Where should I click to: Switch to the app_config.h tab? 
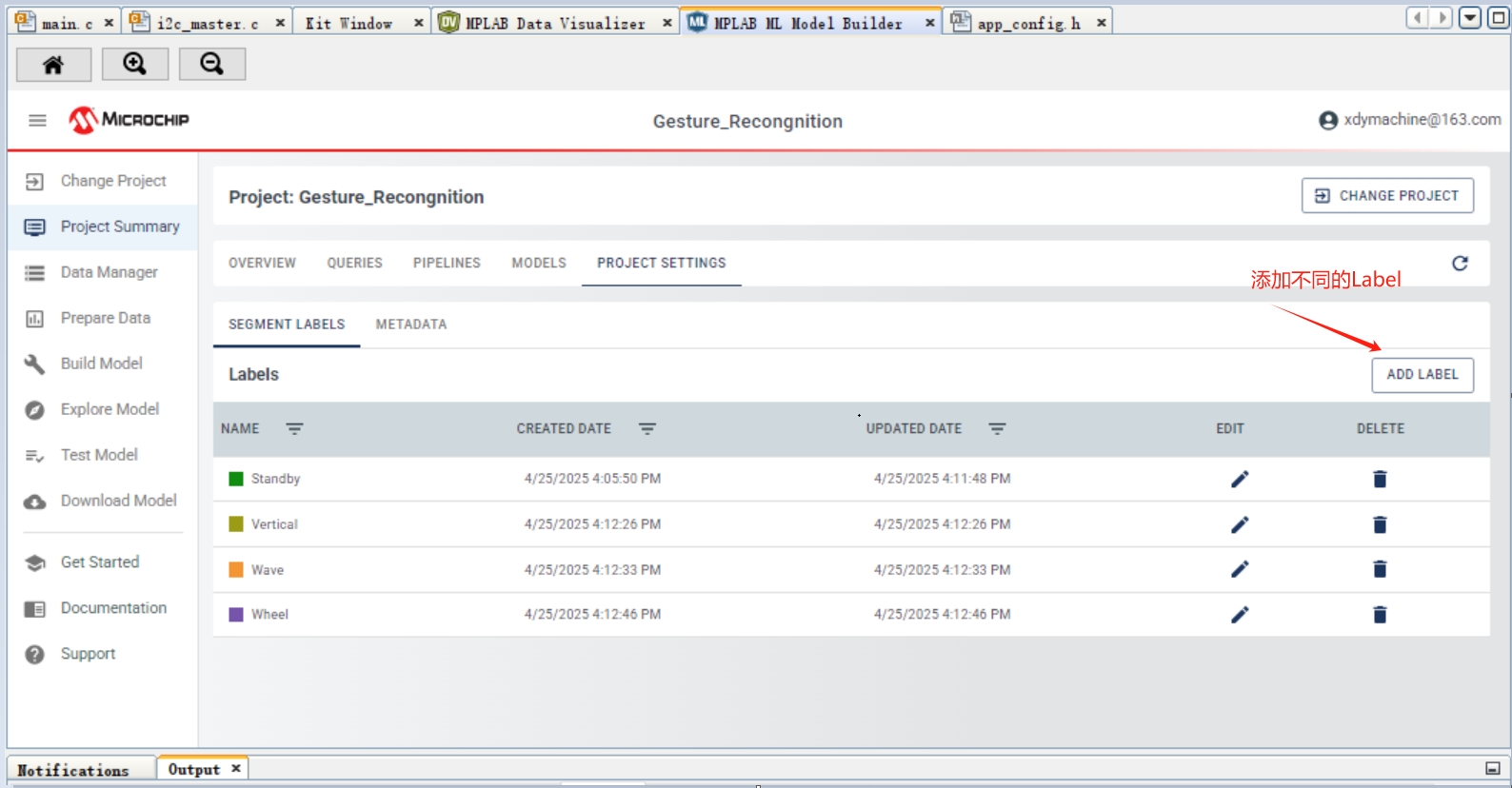pyautogui.click(x=1029, y=23)
